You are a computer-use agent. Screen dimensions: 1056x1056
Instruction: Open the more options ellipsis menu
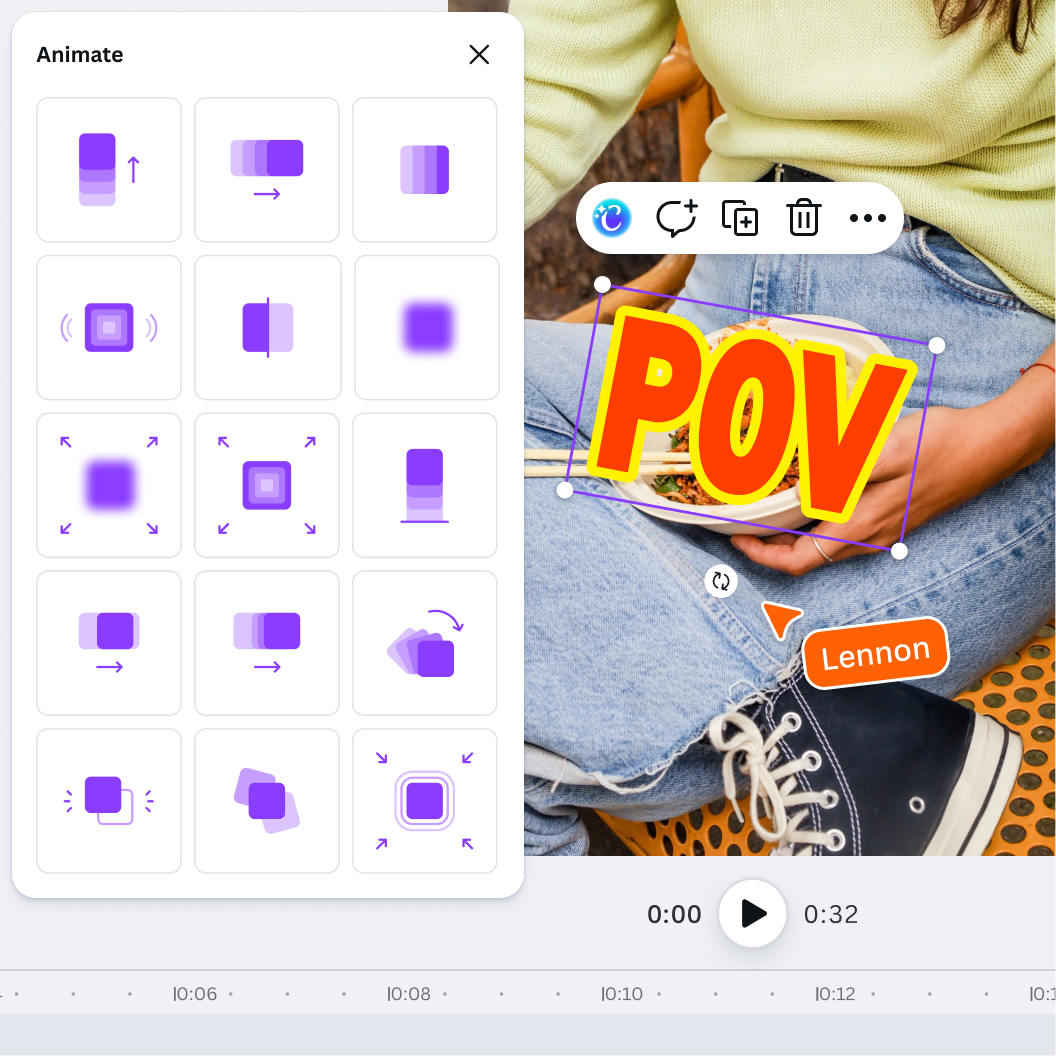coord(867,218)
